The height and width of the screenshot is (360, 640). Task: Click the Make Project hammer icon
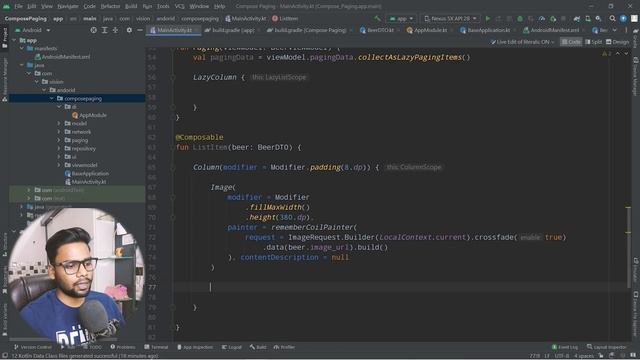377,18
